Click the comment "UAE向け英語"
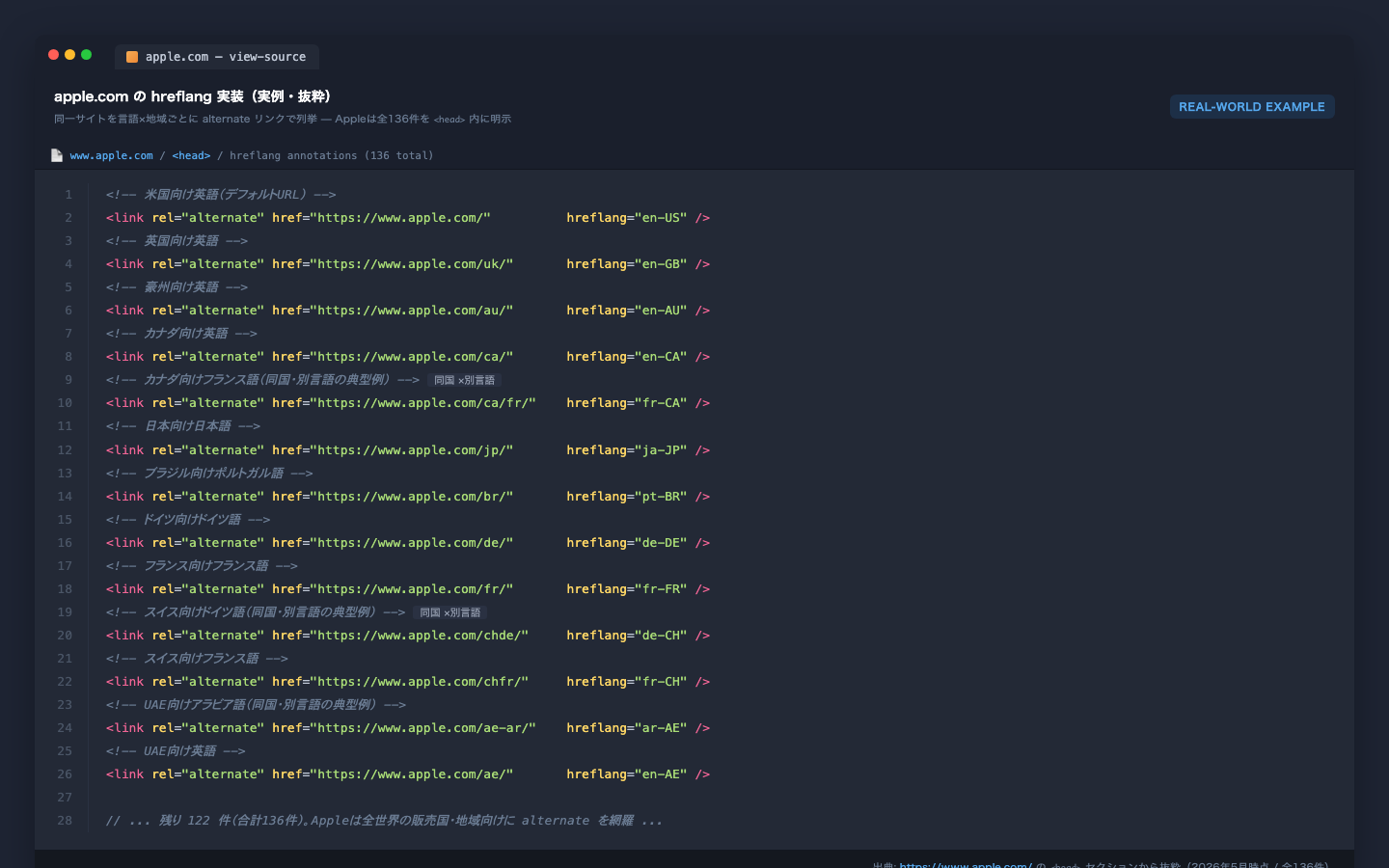The width and height of the screenshot is (1389, 868). coord(176,751)
